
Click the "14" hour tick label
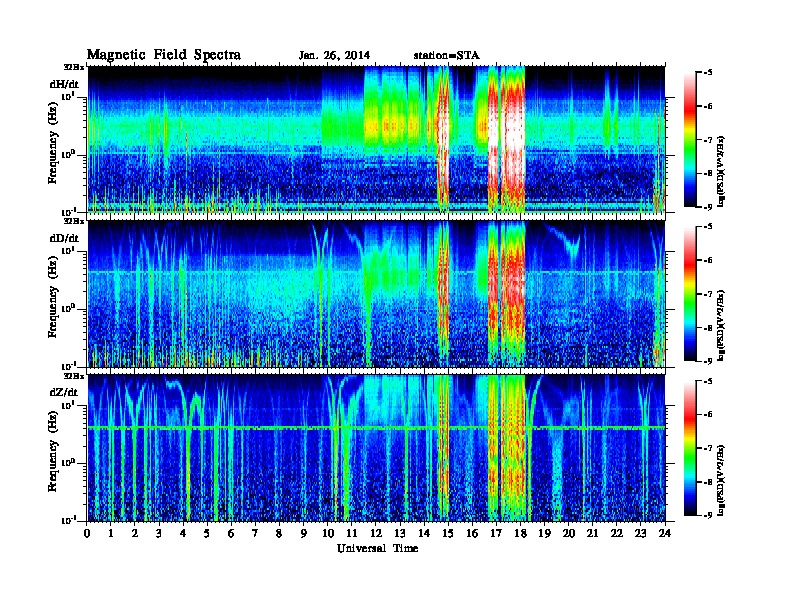424,534
